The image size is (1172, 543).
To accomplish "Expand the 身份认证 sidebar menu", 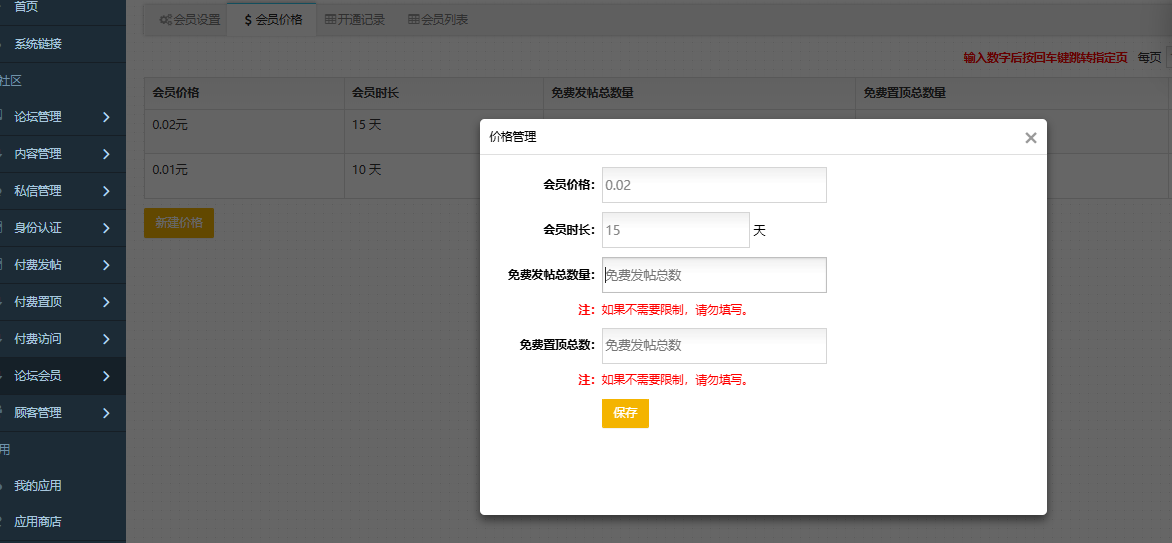I will click(x=63, y=228).
